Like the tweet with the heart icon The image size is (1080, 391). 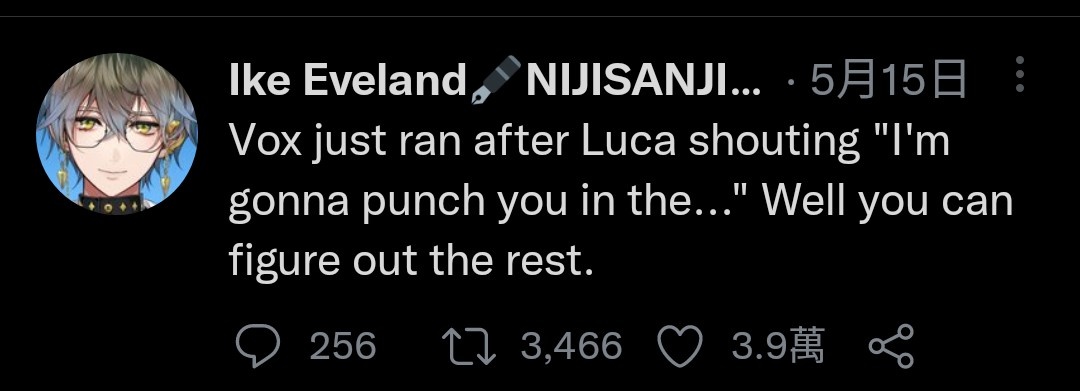(681, 346)
